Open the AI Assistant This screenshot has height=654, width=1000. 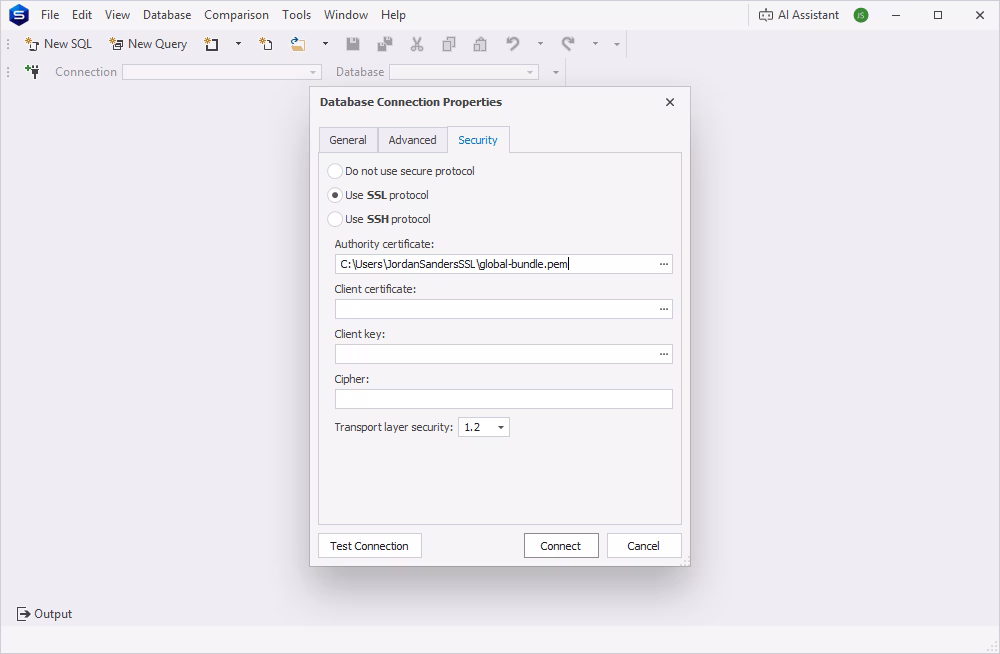tap(799, 15)
